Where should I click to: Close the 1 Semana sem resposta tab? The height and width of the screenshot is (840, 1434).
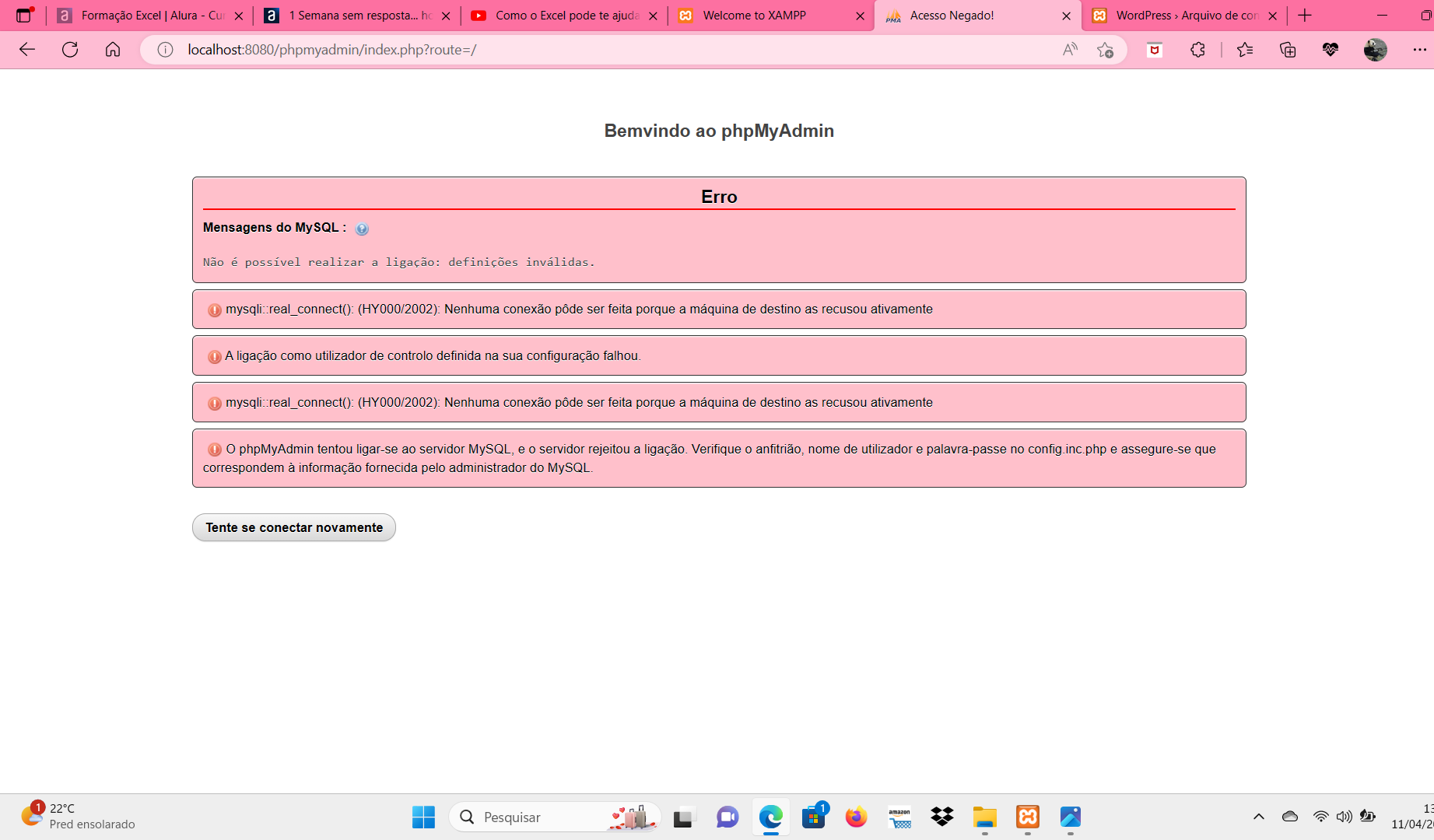click(x=446, y=16)
